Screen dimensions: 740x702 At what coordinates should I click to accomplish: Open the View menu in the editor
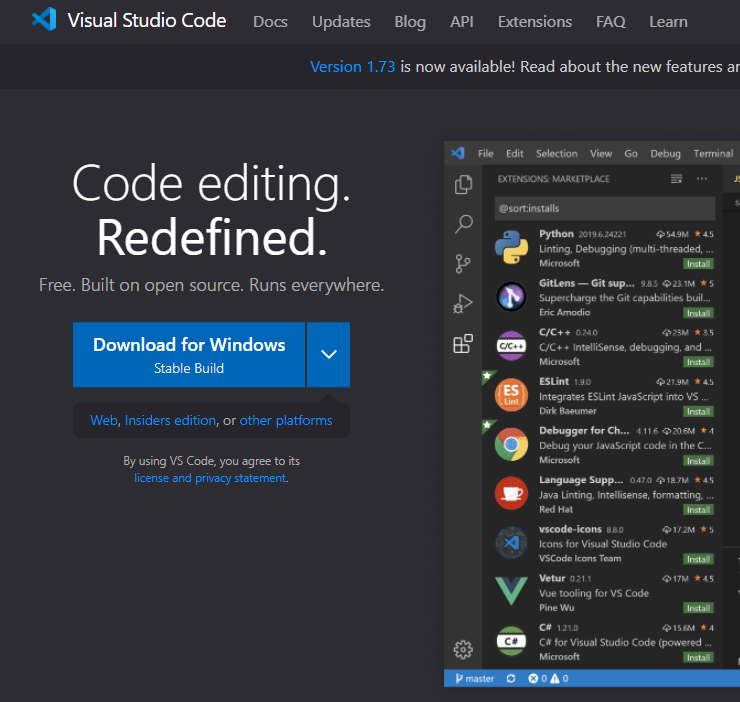(601, 153)
